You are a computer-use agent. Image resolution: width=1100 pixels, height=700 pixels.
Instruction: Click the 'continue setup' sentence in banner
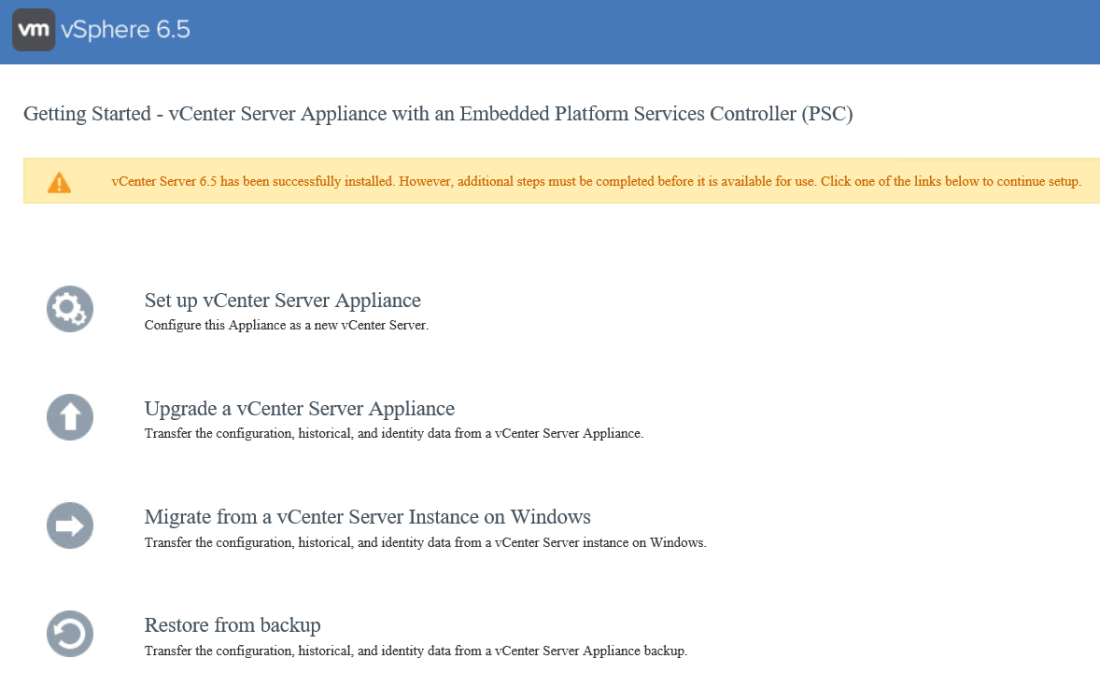tap(950, 182)
